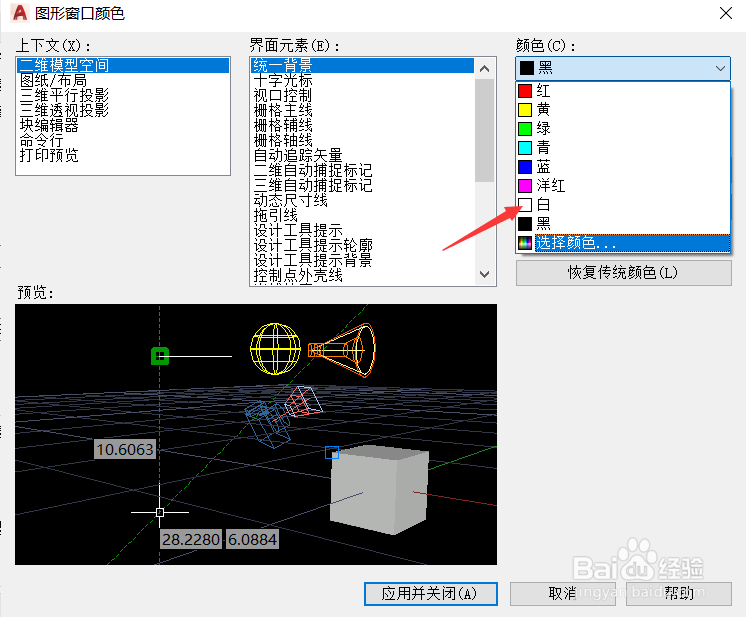Click 应用并关闭(A) button
Viewport: 746px width, 617px height.
coord(431,594)
